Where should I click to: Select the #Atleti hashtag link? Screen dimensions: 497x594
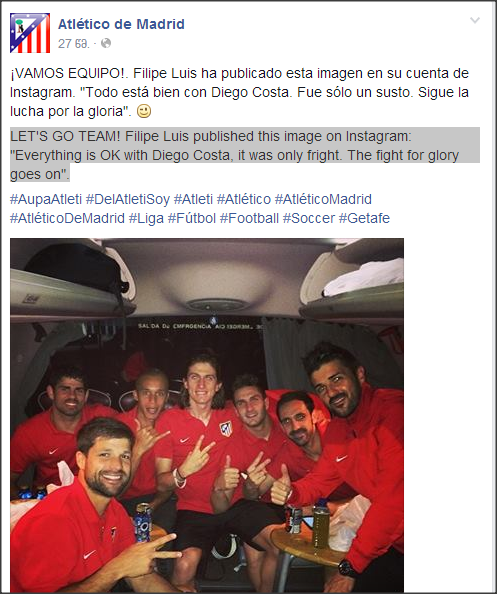click(x=193, y=199)
